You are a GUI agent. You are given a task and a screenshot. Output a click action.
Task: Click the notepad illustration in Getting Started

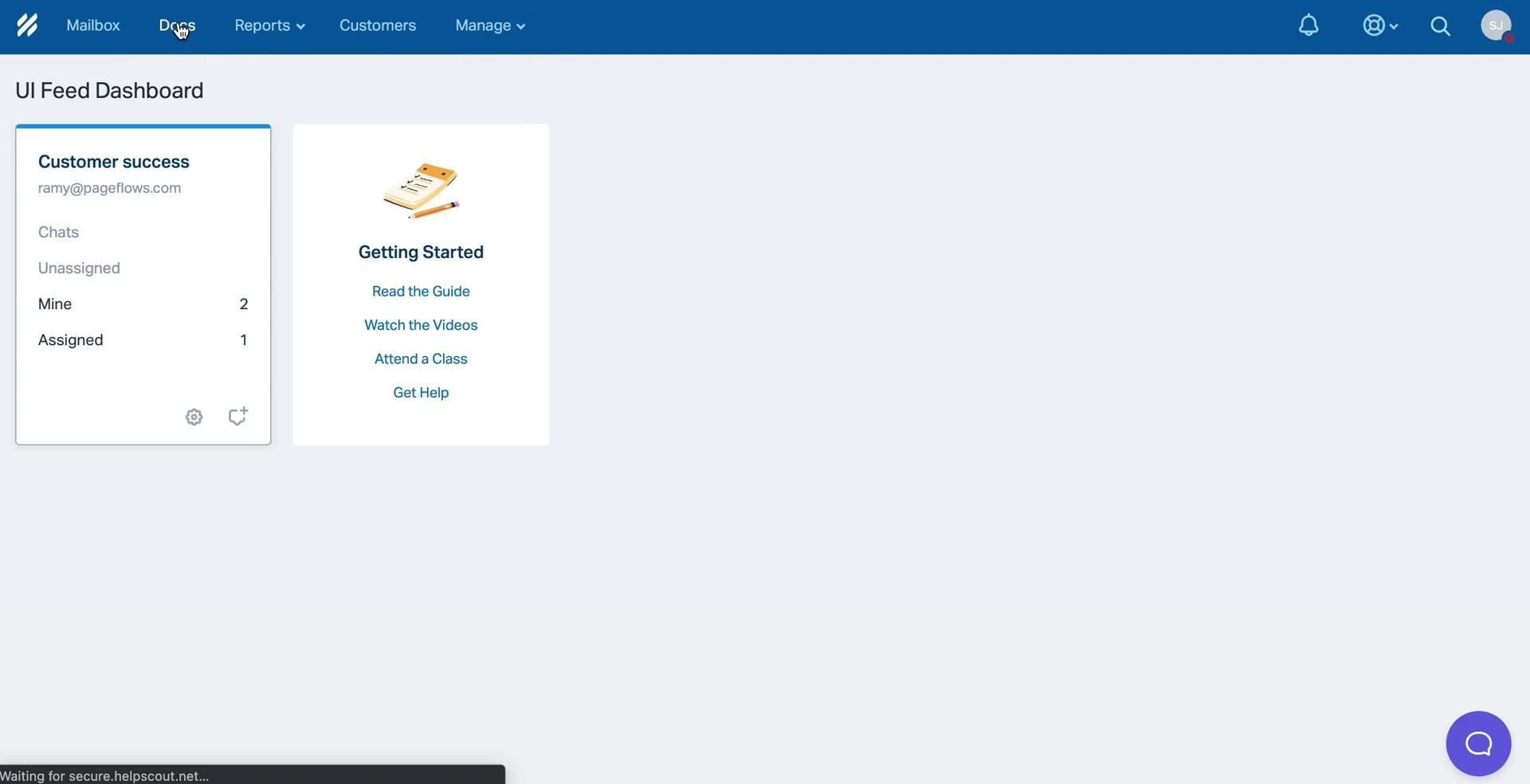point(421,190)
